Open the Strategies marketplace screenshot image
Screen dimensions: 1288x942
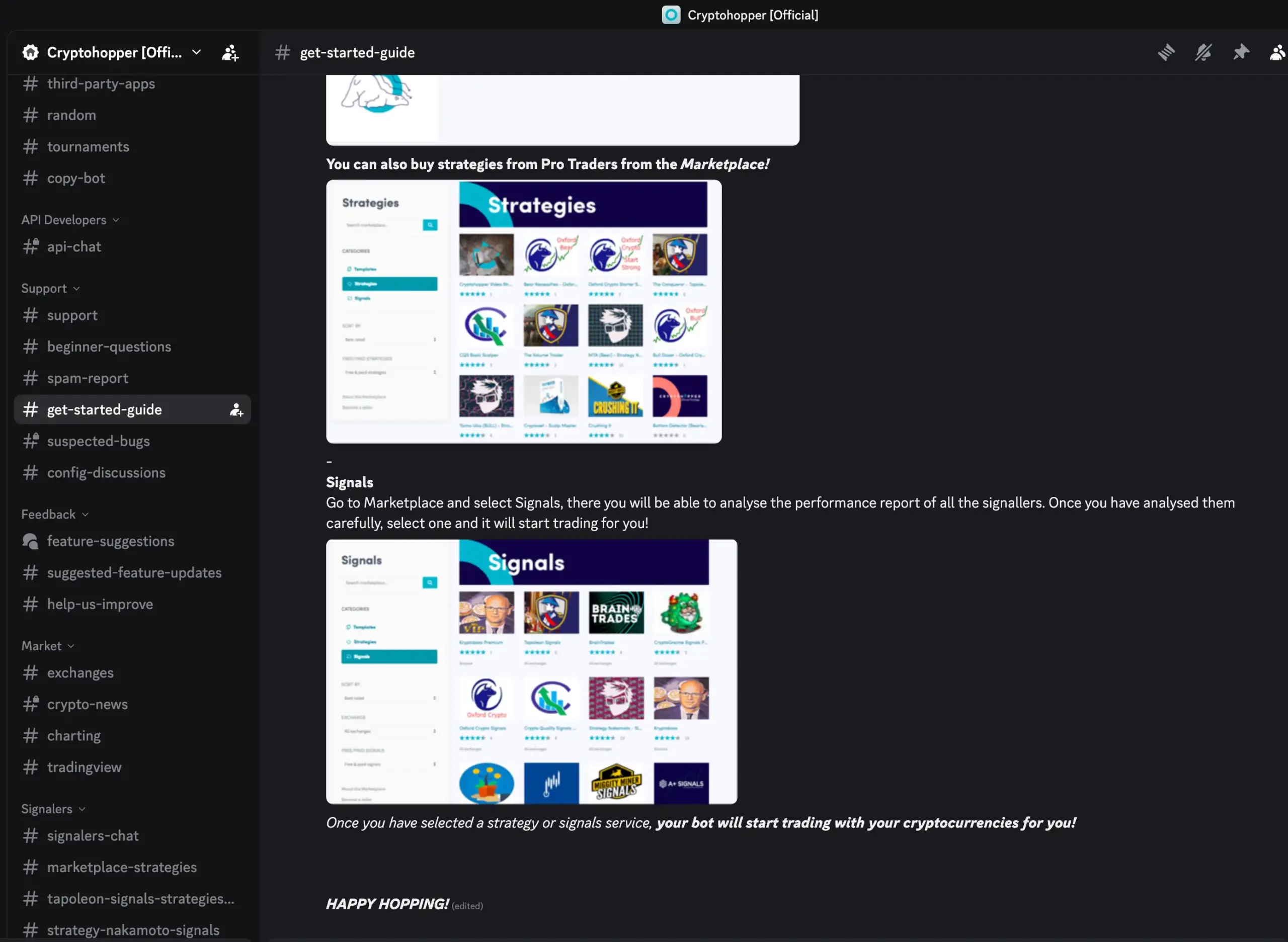click(x=524, y=312)
